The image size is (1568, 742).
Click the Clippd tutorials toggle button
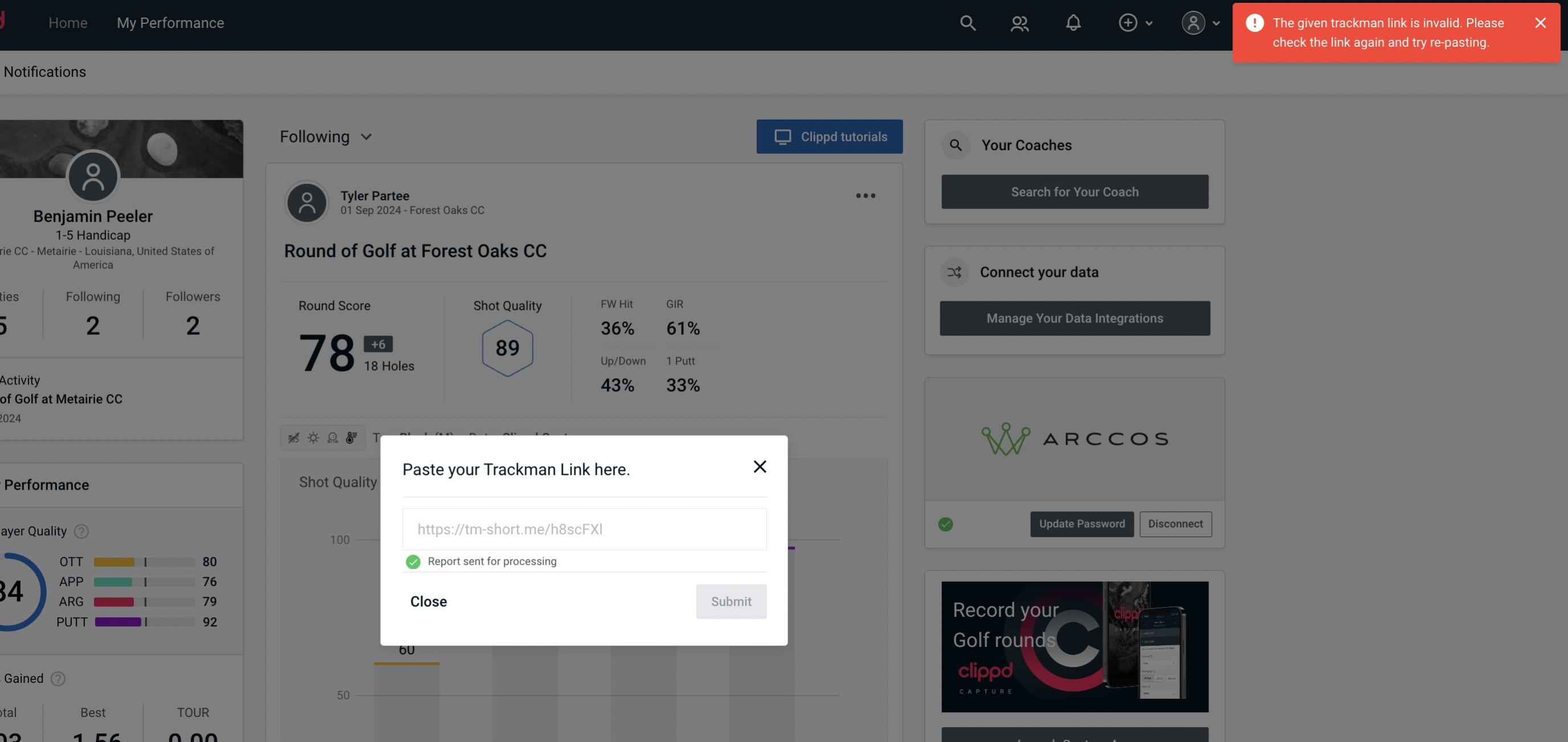pos(830,136)
